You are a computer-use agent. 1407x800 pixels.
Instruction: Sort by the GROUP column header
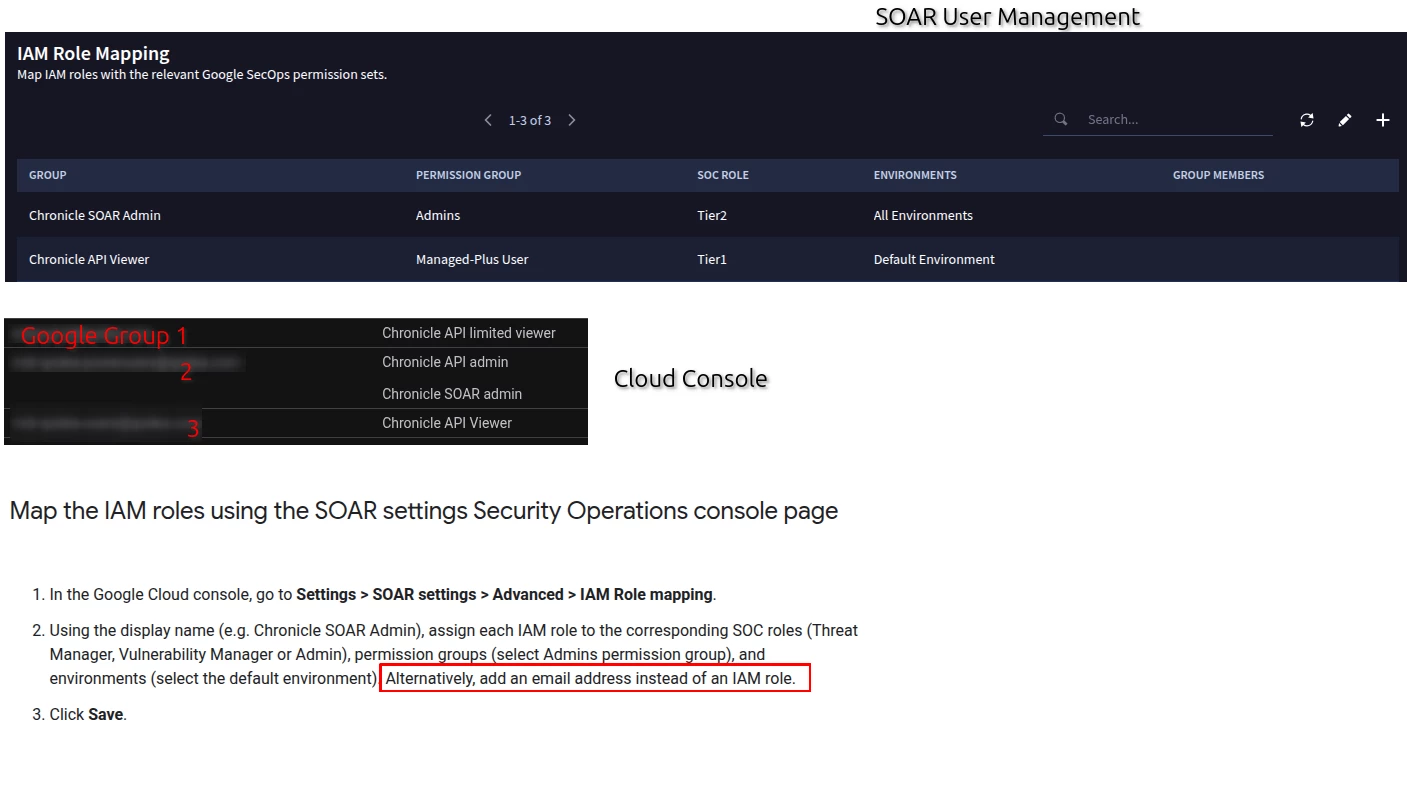click(48, 175)
